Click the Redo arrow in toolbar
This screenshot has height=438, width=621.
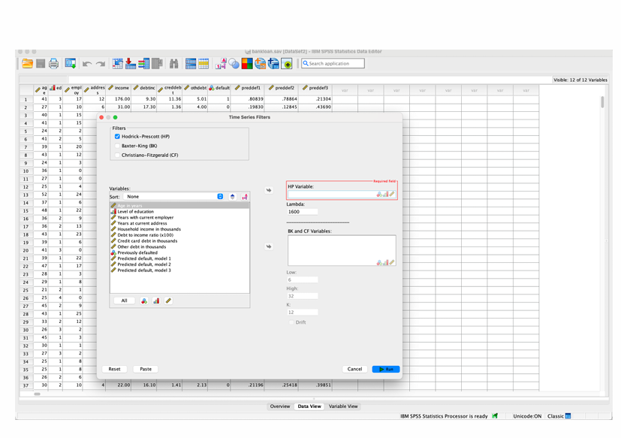101,64
